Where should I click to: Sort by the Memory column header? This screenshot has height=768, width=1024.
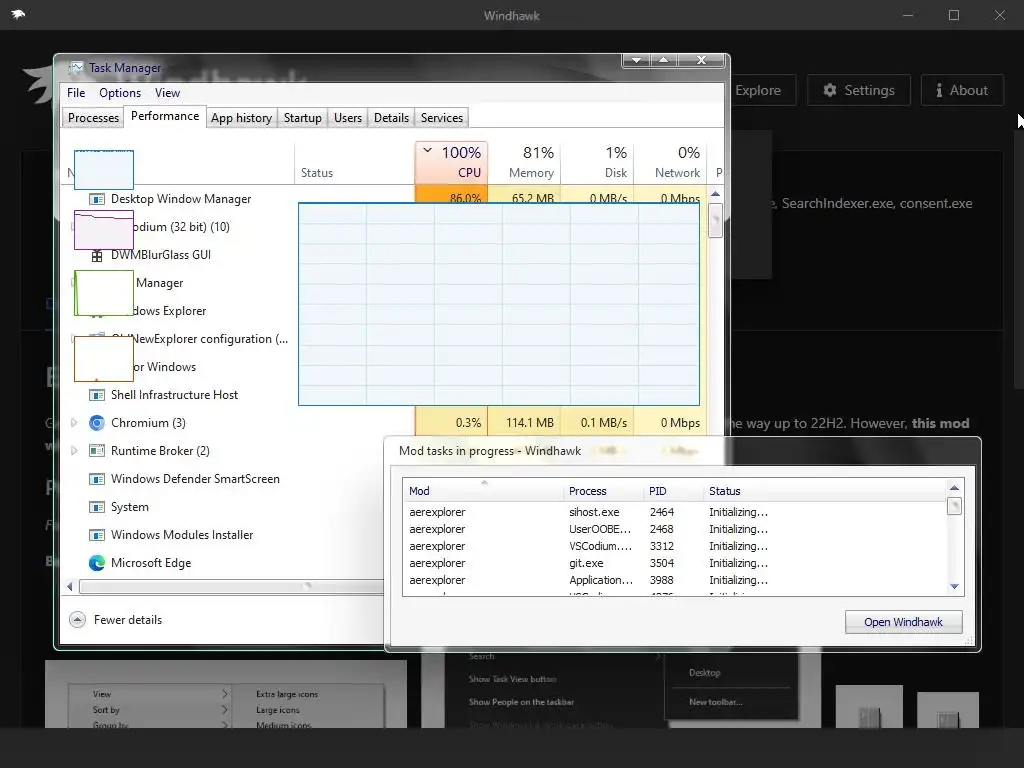(x=524, y=162)
